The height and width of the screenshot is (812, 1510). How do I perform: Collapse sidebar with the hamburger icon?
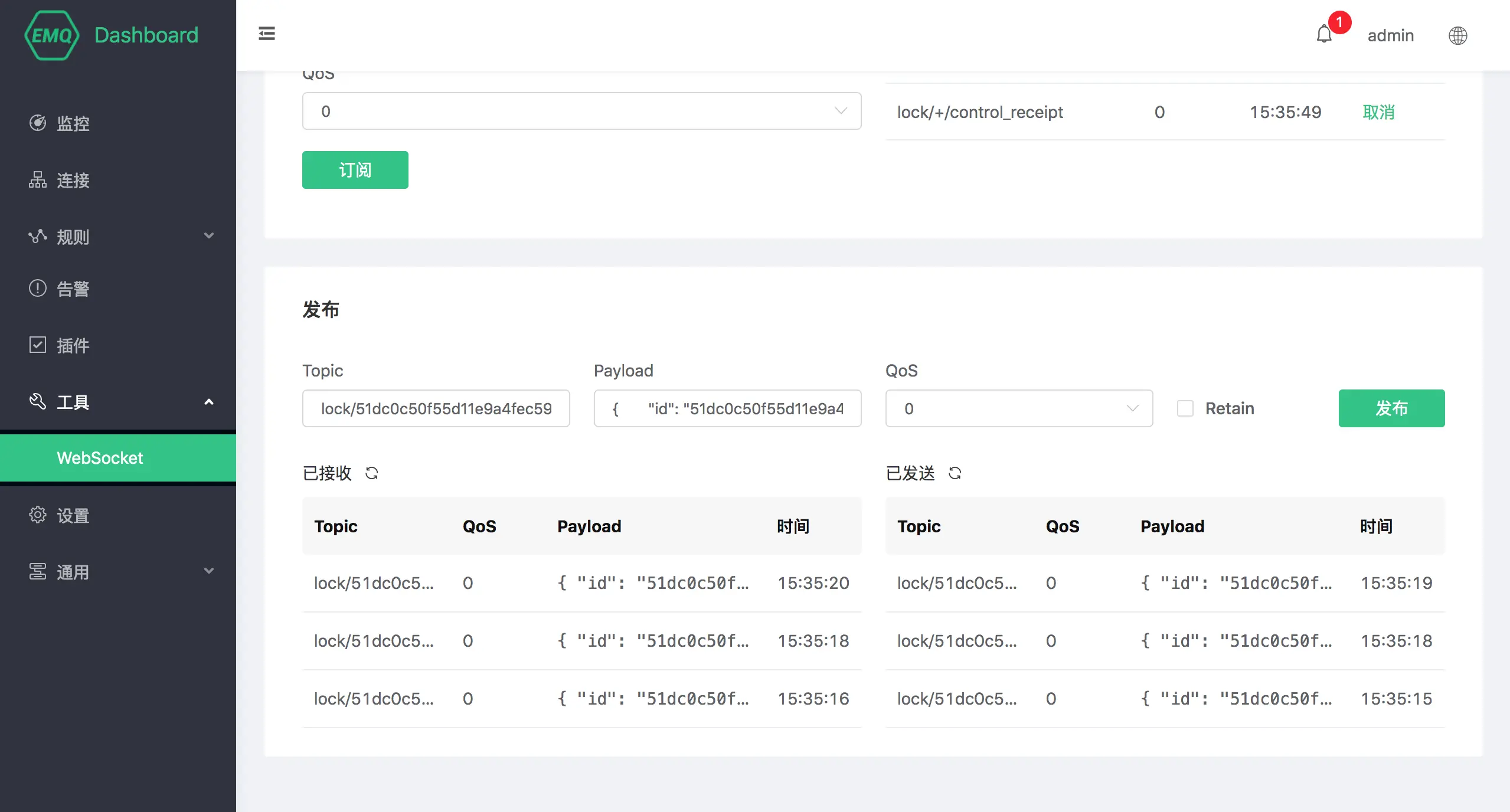point(267,34)
